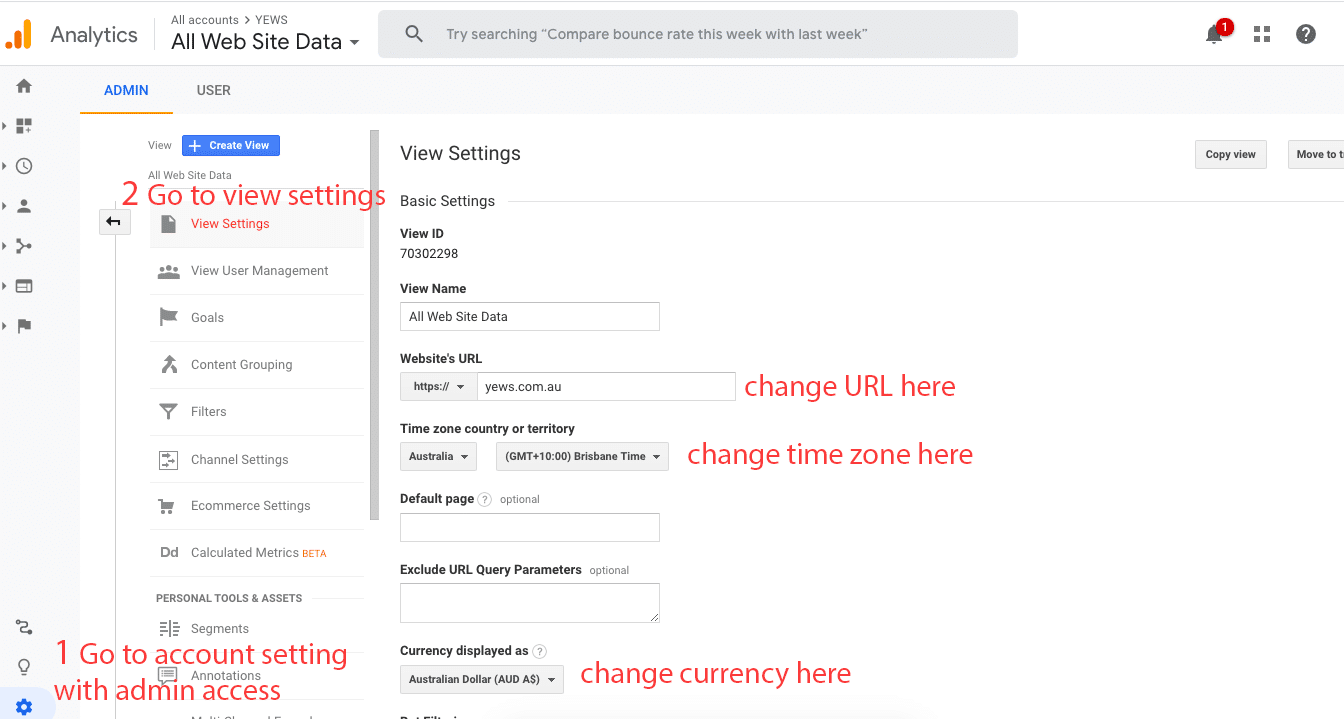Click the notifications bell icon
The height and width of the screenshot is (719, 1344).
pyautogui.click(x=1214, y=35)
